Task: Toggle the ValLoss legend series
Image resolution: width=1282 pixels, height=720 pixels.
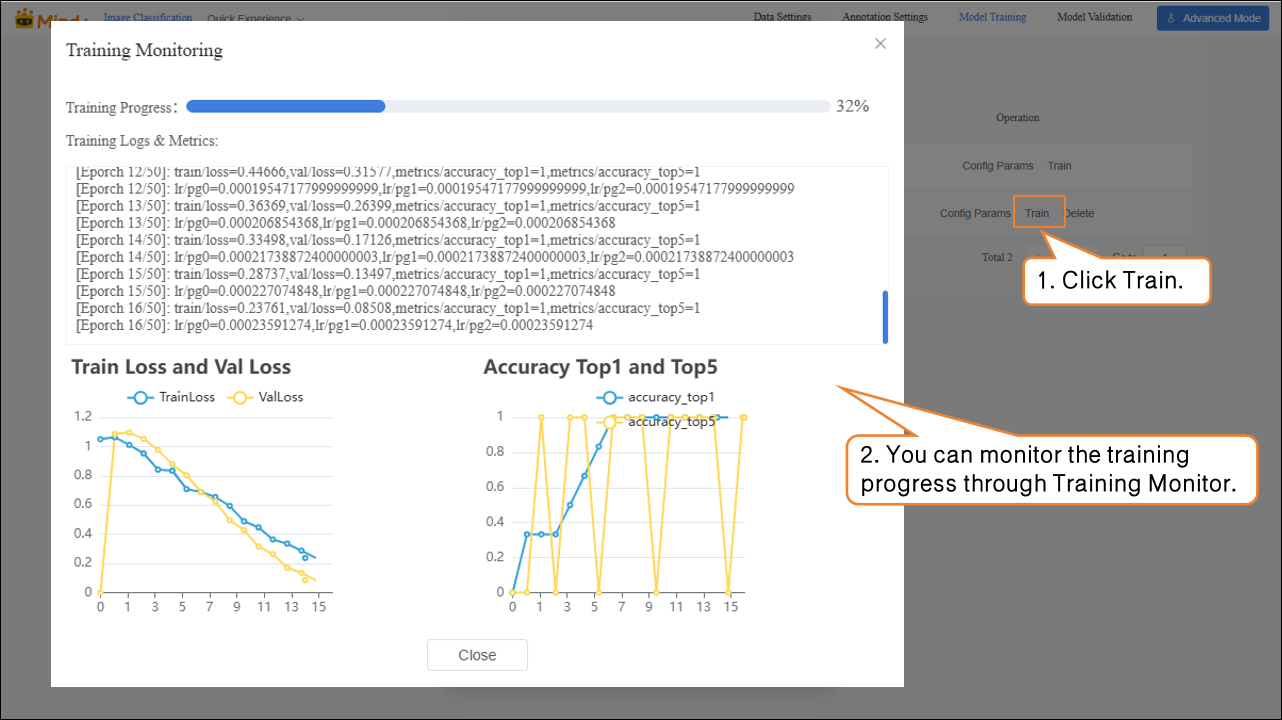Action: (x=266, y=397)
